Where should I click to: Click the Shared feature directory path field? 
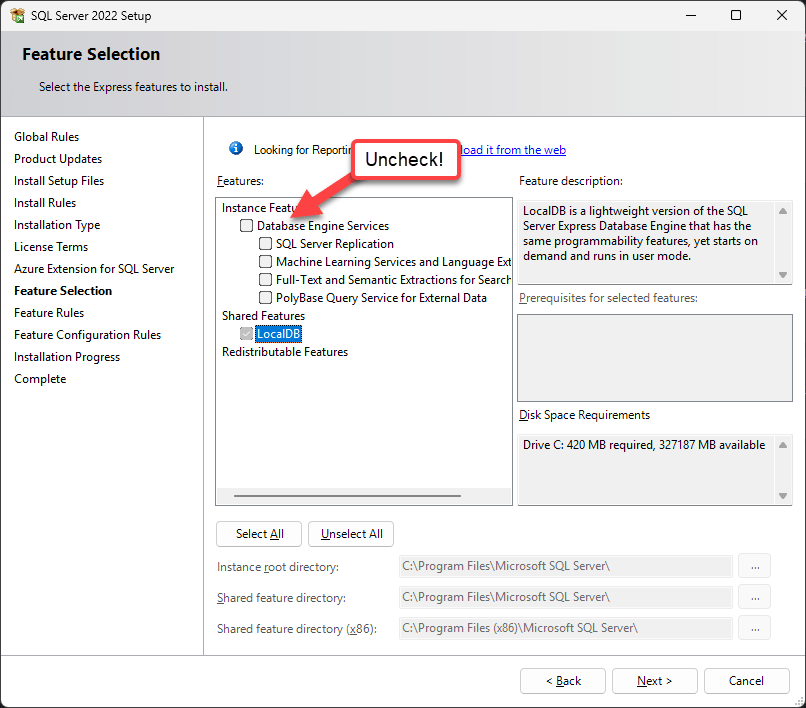pyautogui.click(x=566, y=597)
